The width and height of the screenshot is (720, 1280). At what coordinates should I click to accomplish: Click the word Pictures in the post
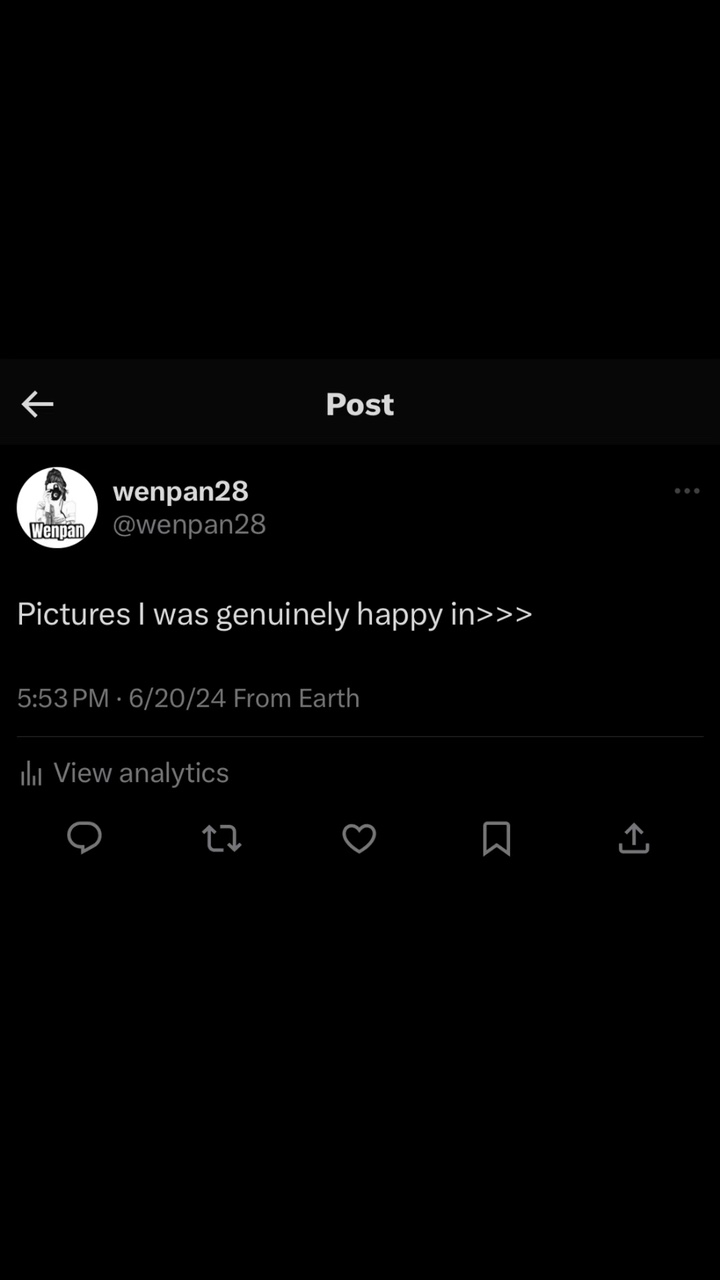point(74,614)
